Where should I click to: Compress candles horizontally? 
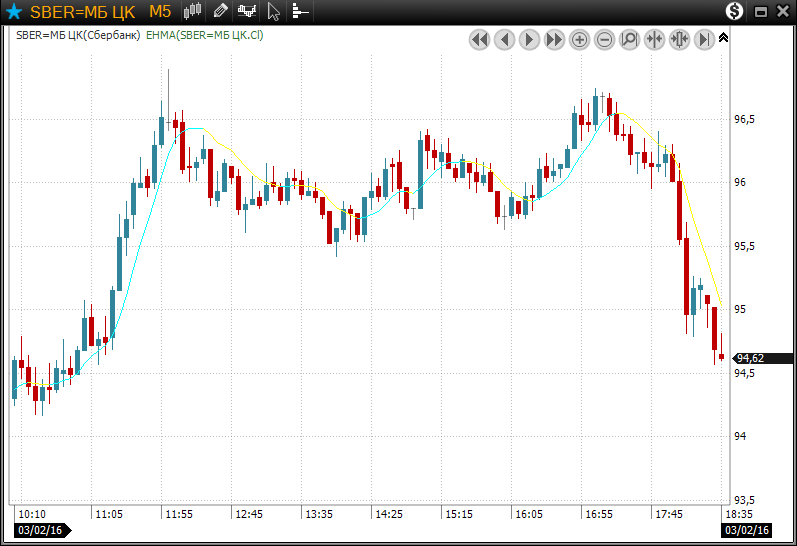654,40
